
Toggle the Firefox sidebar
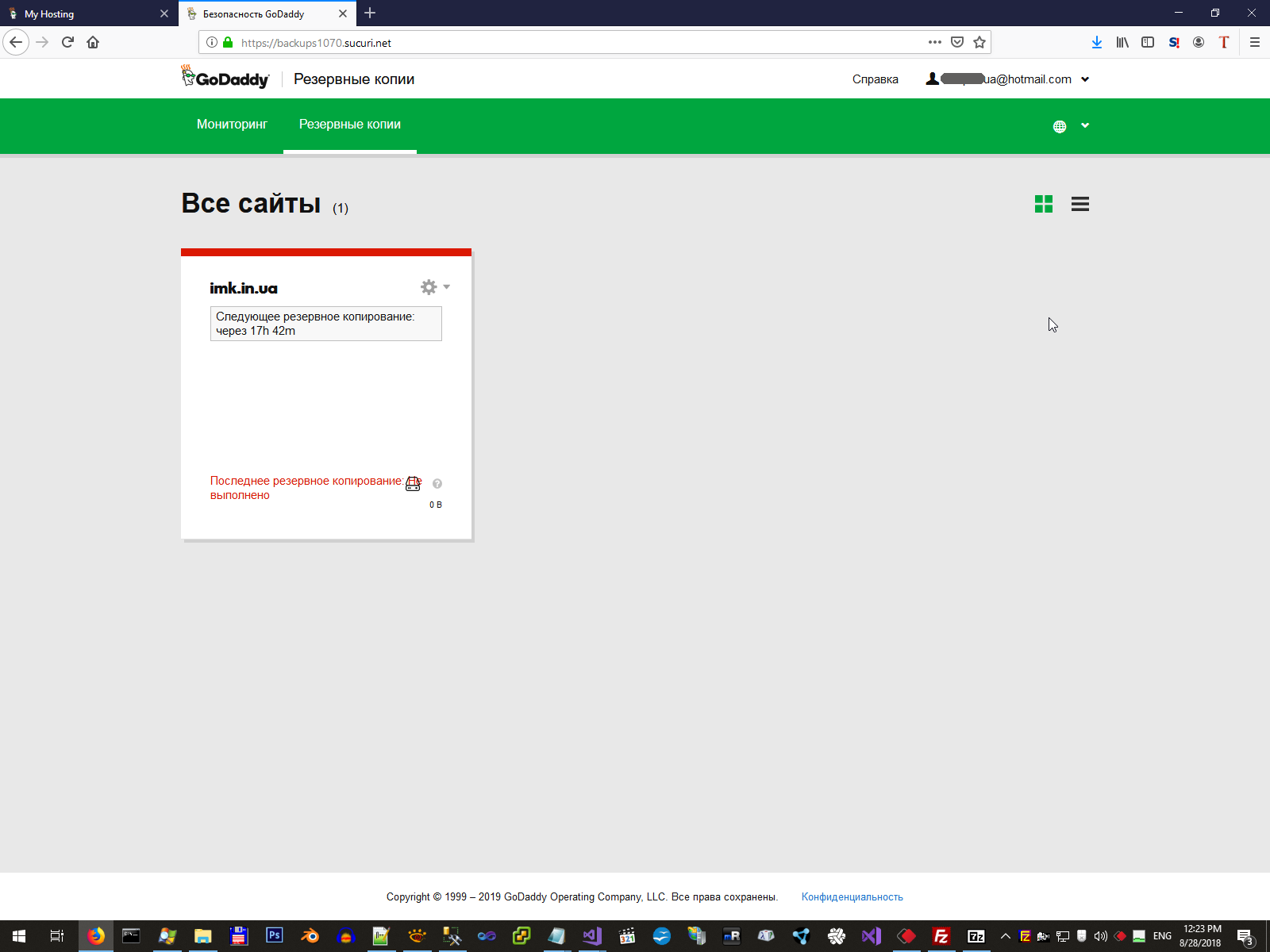1148,42
